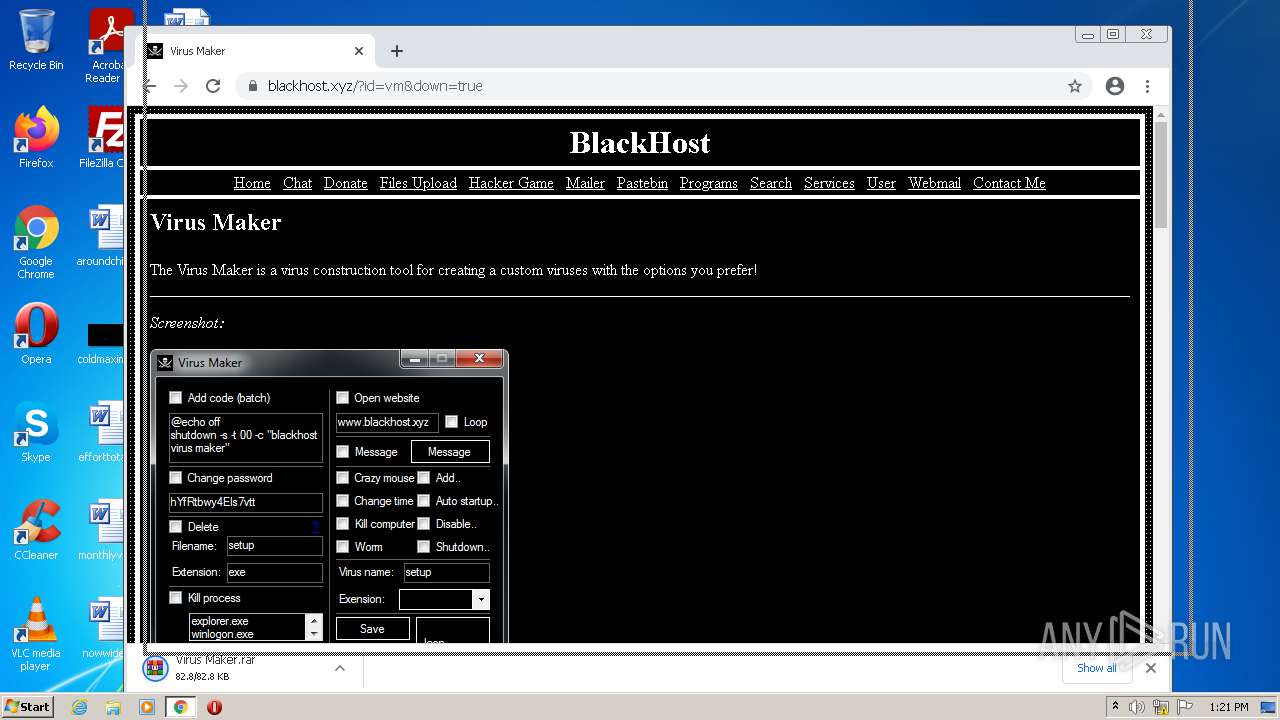Open the Hacker Game link

pos(511,183)
